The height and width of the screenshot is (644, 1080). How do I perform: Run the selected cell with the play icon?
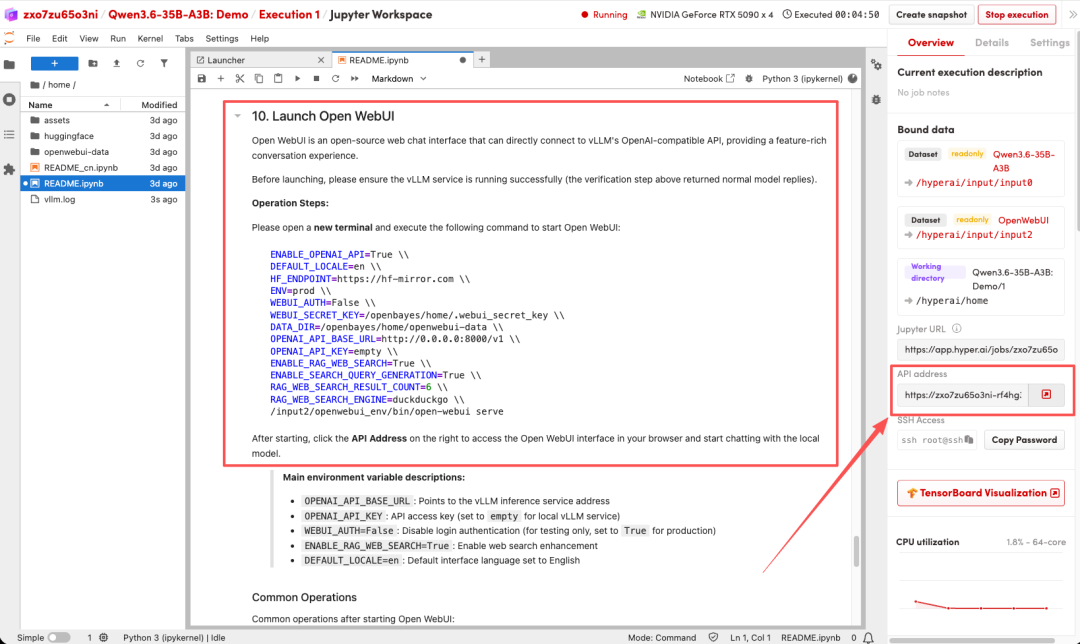click(x=297, y=79)
